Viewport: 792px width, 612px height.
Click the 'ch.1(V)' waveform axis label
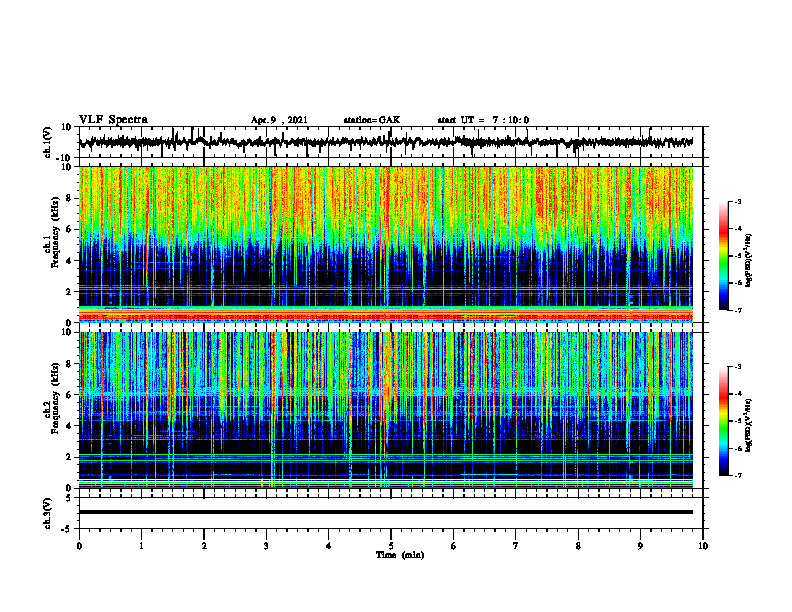(48, 142)
